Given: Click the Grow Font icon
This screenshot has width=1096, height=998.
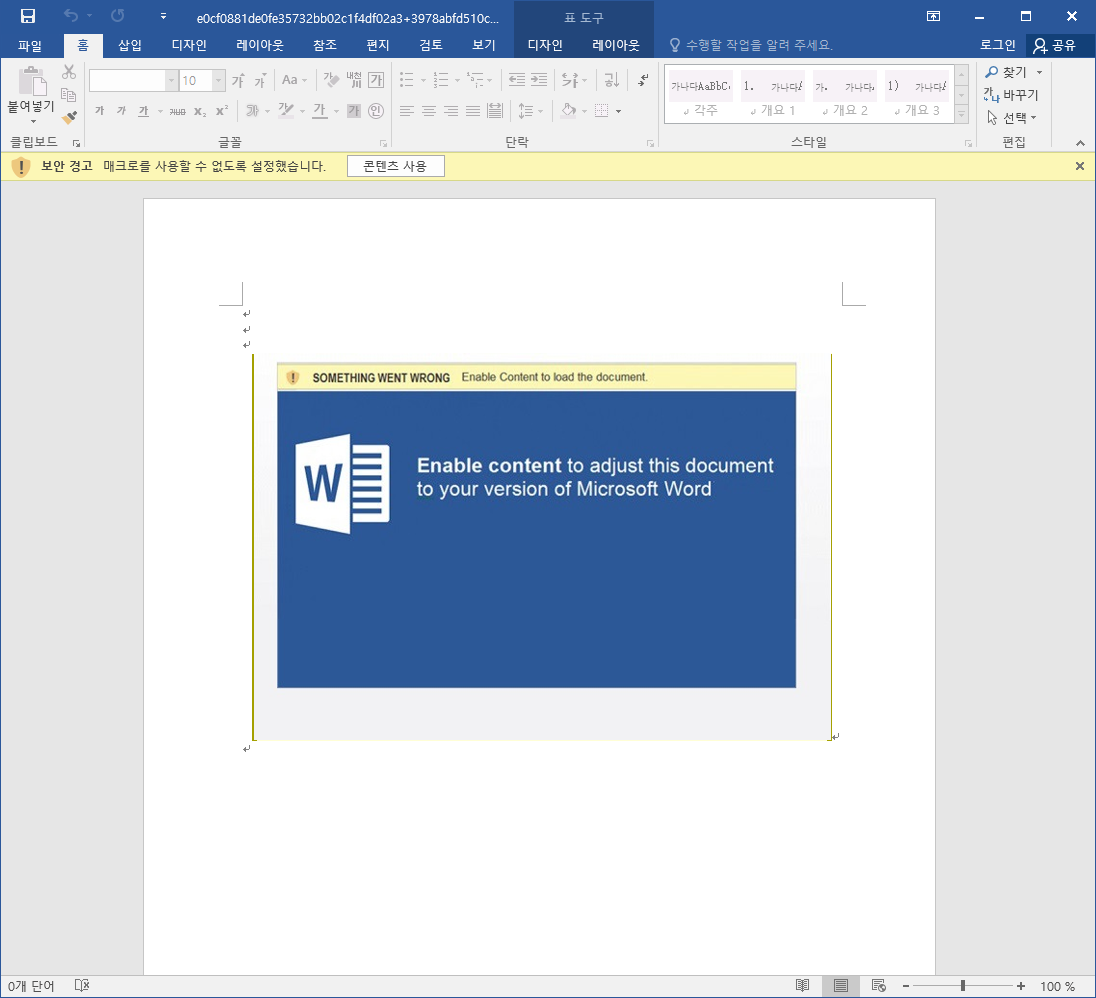Looking at the screenshot, I should click(238, 80).
